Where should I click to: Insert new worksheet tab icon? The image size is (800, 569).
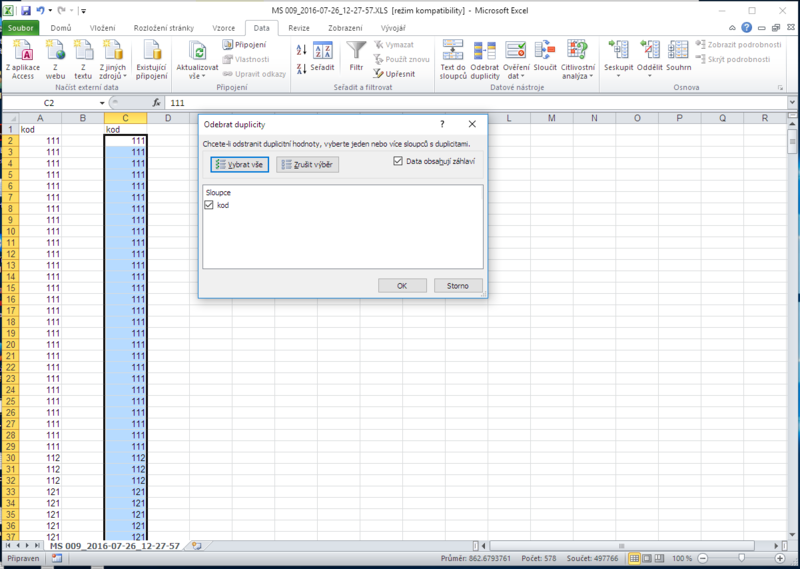click(x=197, y=546)
